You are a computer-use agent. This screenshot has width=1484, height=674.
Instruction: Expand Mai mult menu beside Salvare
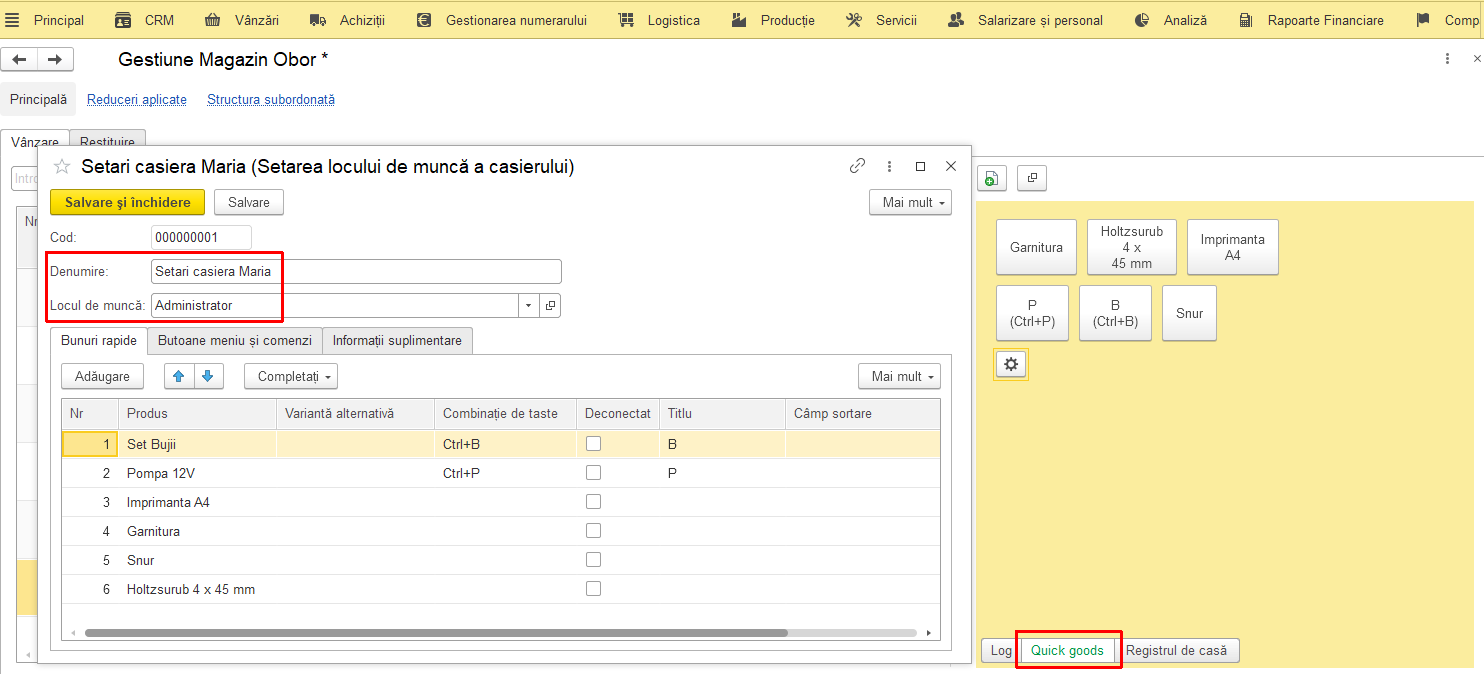click(910, 202)
